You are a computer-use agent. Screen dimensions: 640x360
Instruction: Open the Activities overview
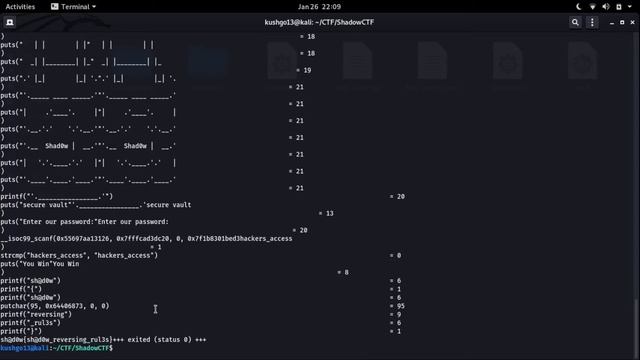(20, 7)
